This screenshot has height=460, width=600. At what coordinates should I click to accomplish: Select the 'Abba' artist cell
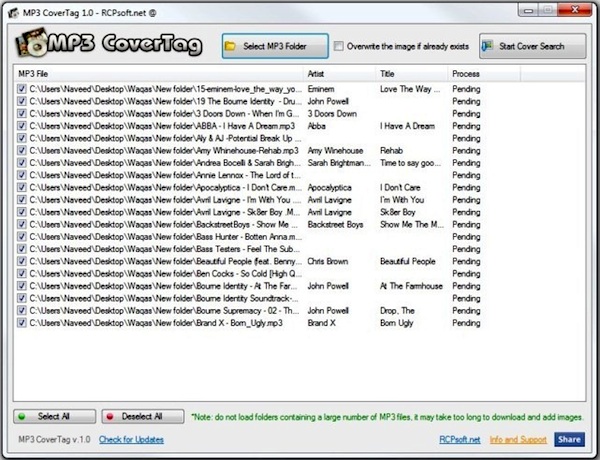pyautogui.click(x=317, y=126)
